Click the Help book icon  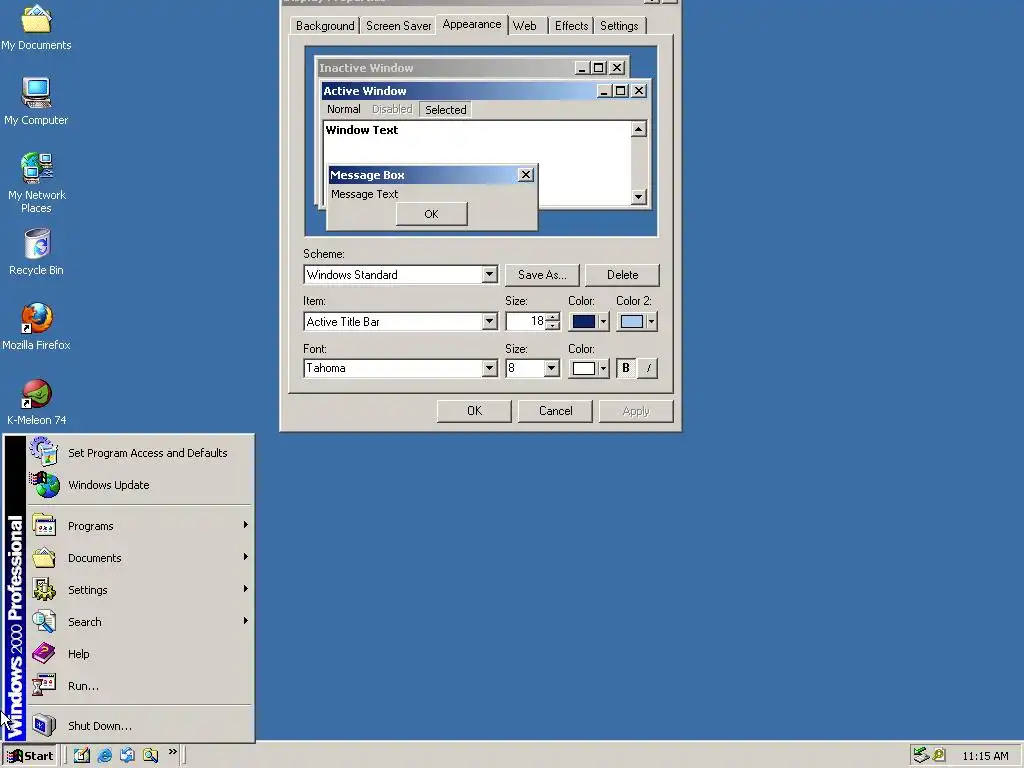pos(44,653)
